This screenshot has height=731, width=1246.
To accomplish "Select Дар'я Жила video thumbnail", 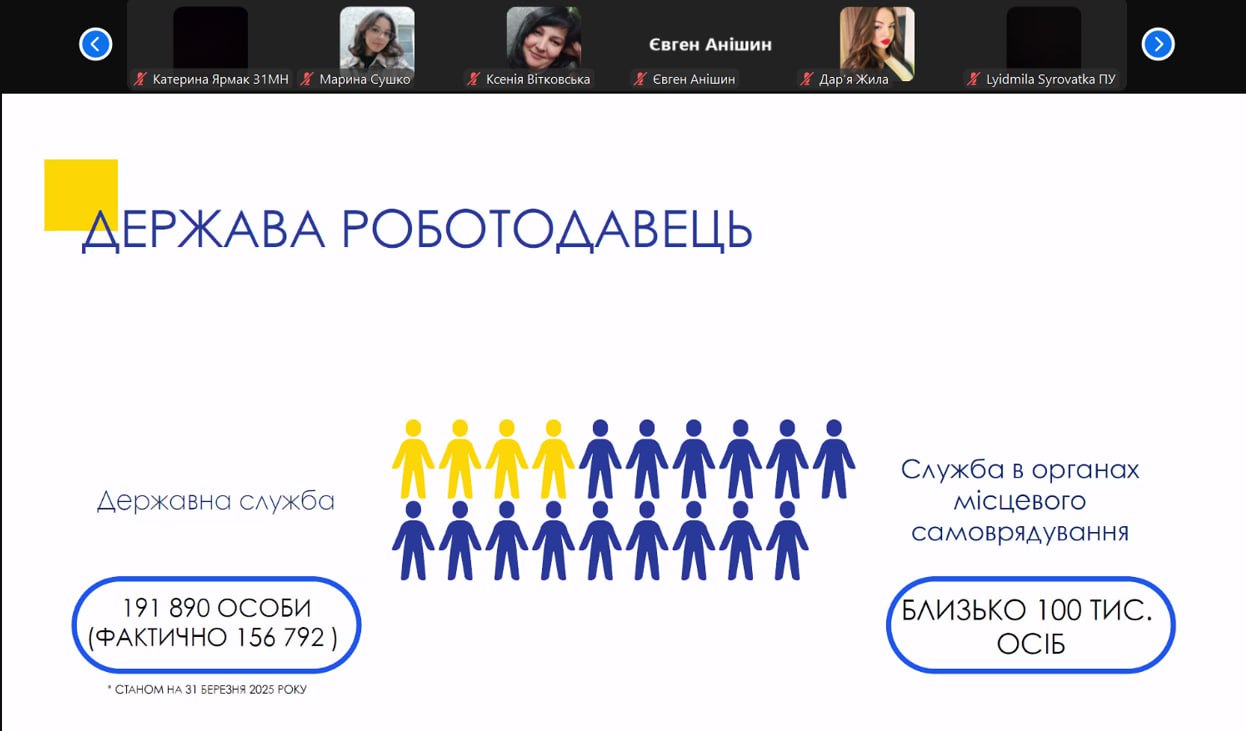I will (877, 45).
